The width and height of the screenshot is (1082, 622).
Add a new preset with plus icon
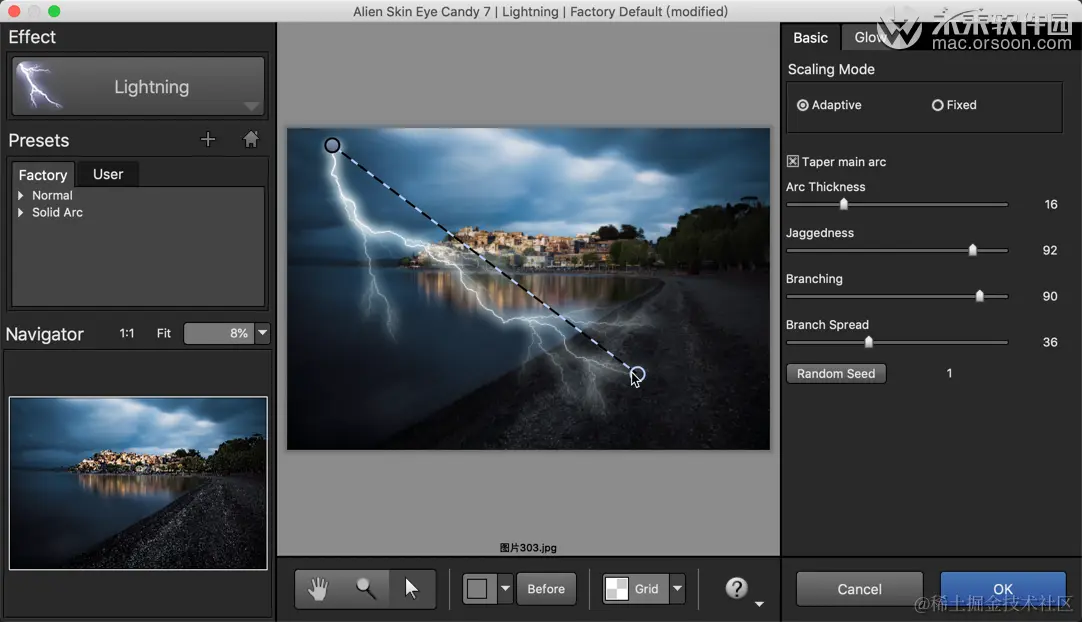pos(208,139)
